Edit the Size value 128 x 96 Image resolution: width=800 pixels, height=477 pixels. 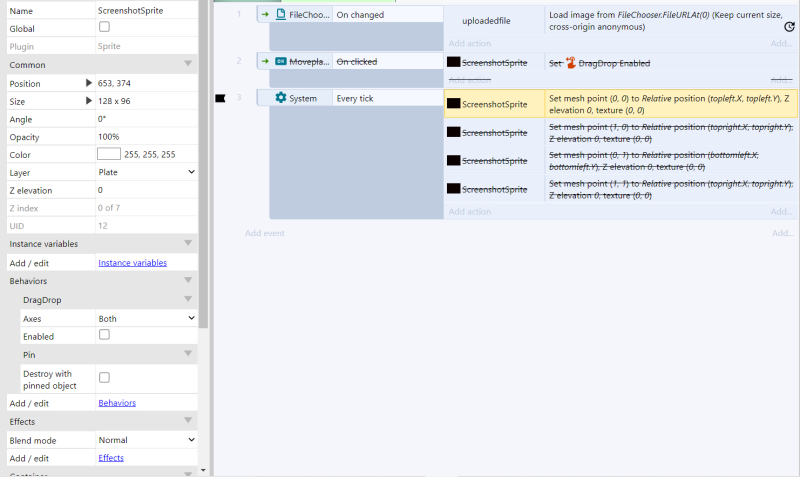(x=146, y=101)
